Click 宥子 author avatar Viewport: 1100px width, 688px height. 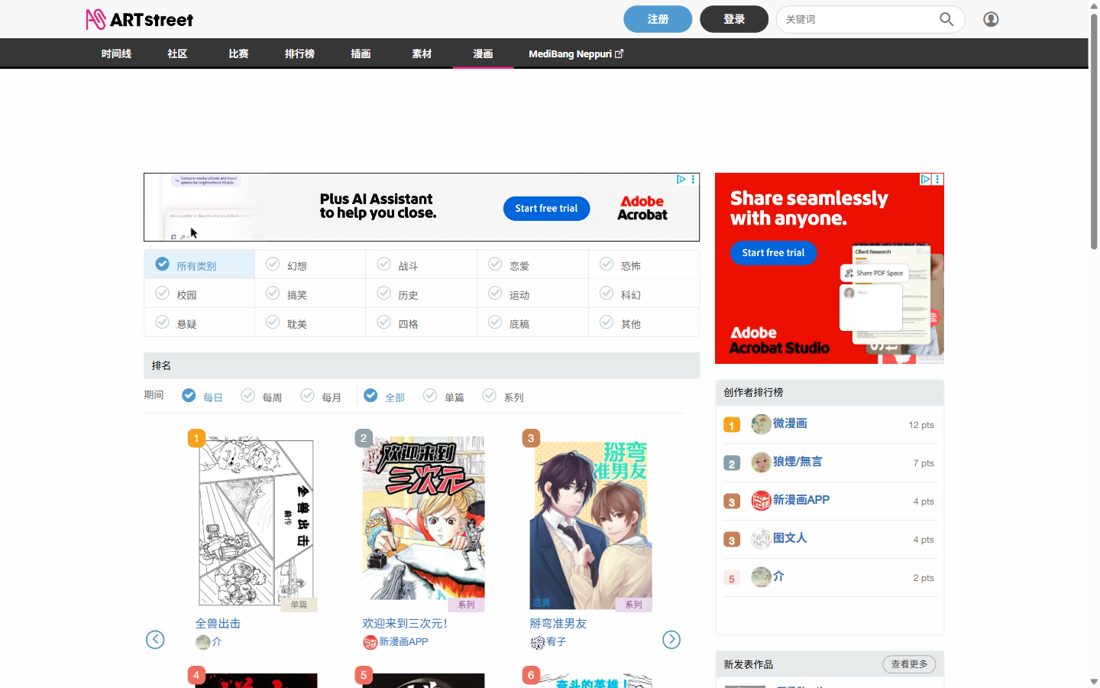coord(537,642)
